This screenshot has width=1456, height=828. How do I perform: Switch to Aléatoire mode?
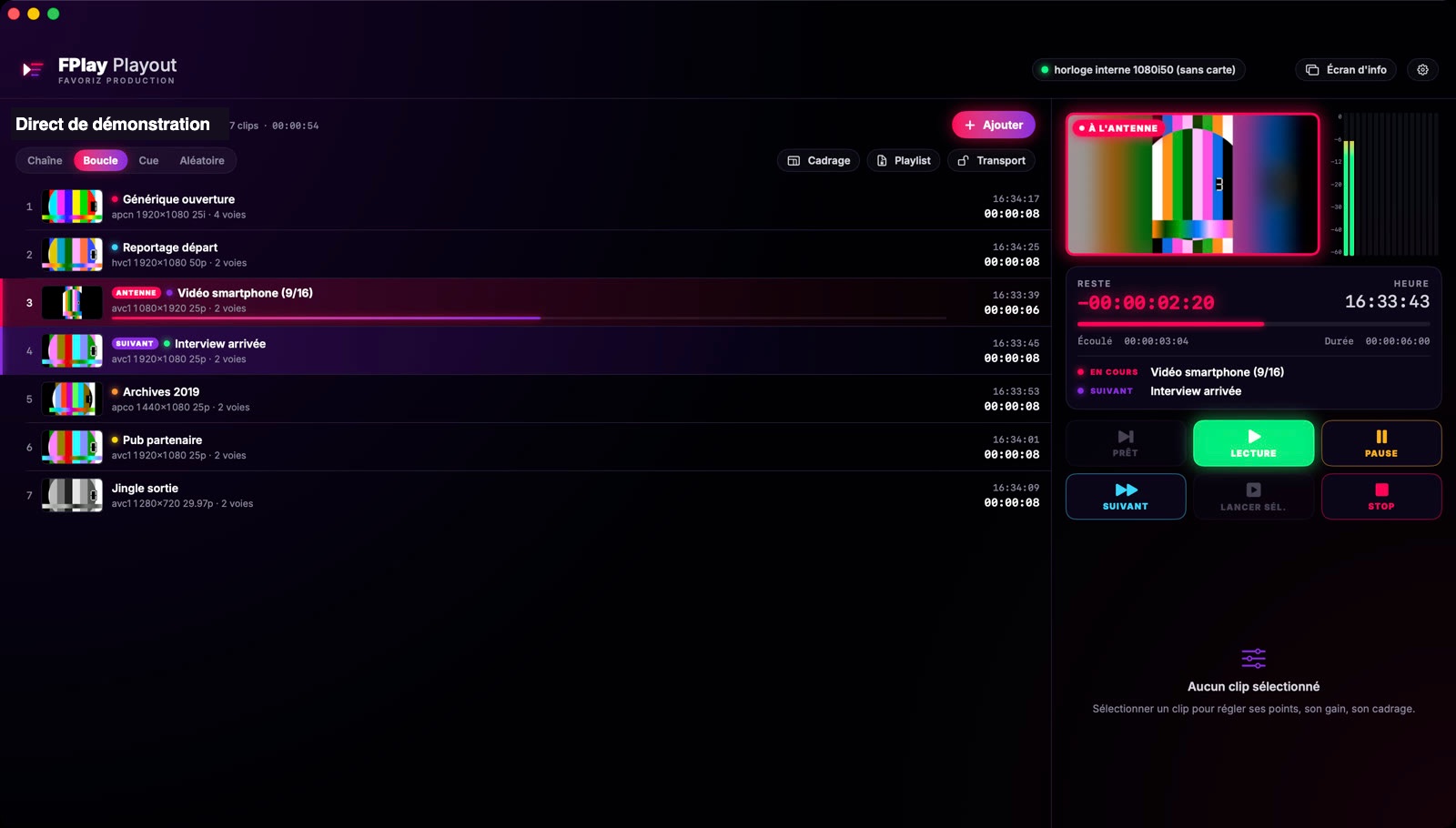(202, 160)
